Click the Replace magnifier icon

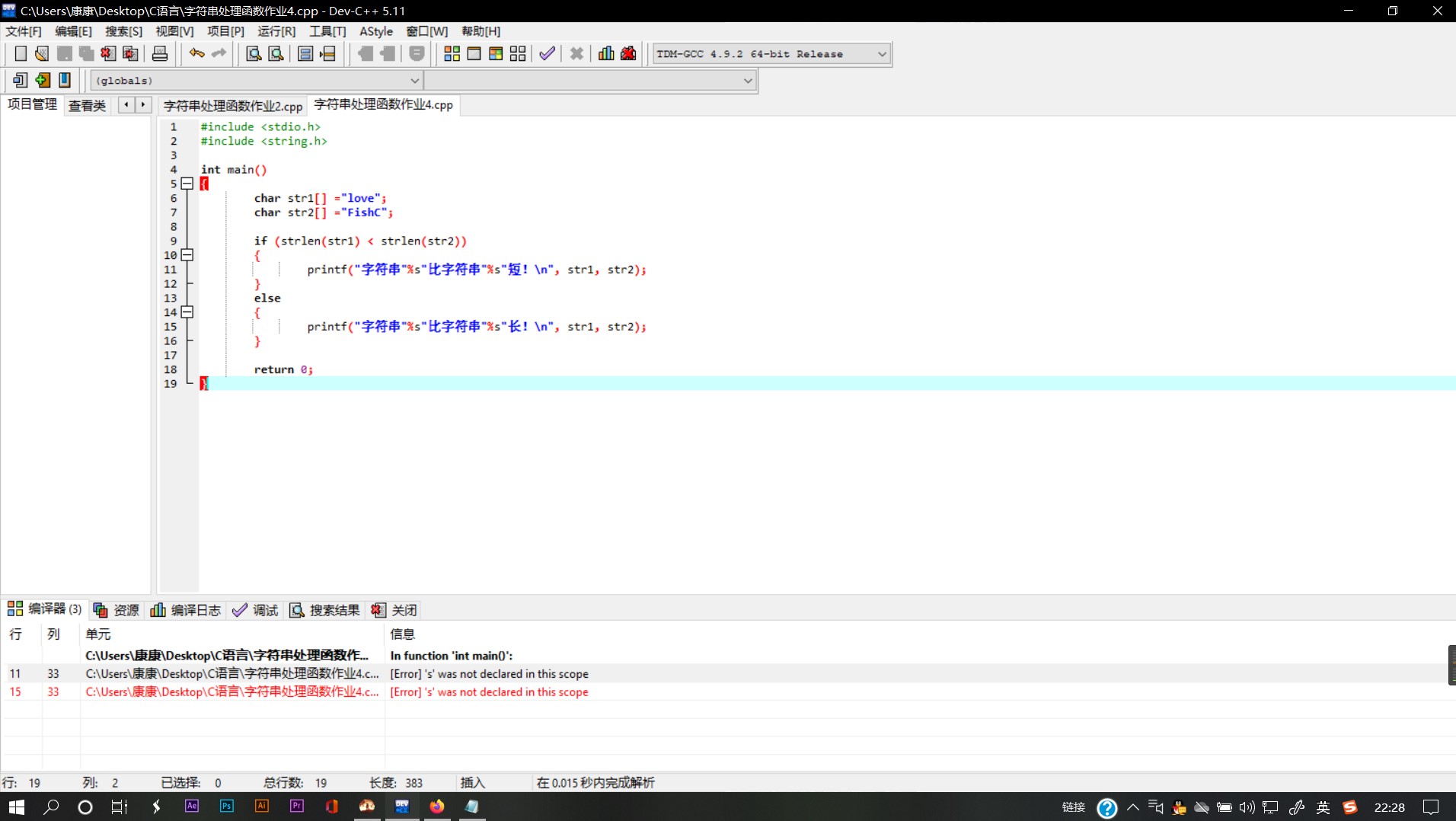276,53
